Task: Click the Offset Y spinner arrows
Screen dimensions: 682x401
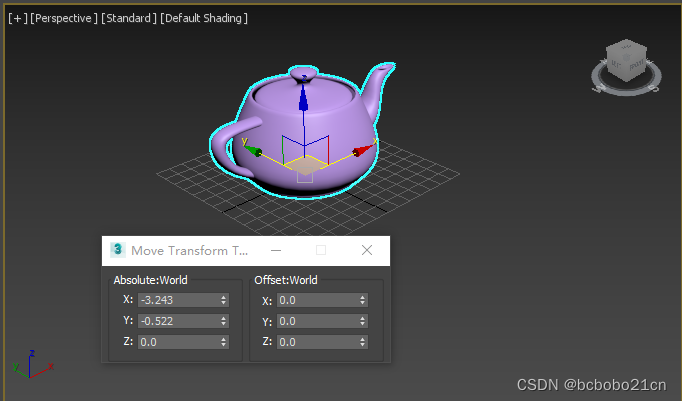Action: click(363, 321)
